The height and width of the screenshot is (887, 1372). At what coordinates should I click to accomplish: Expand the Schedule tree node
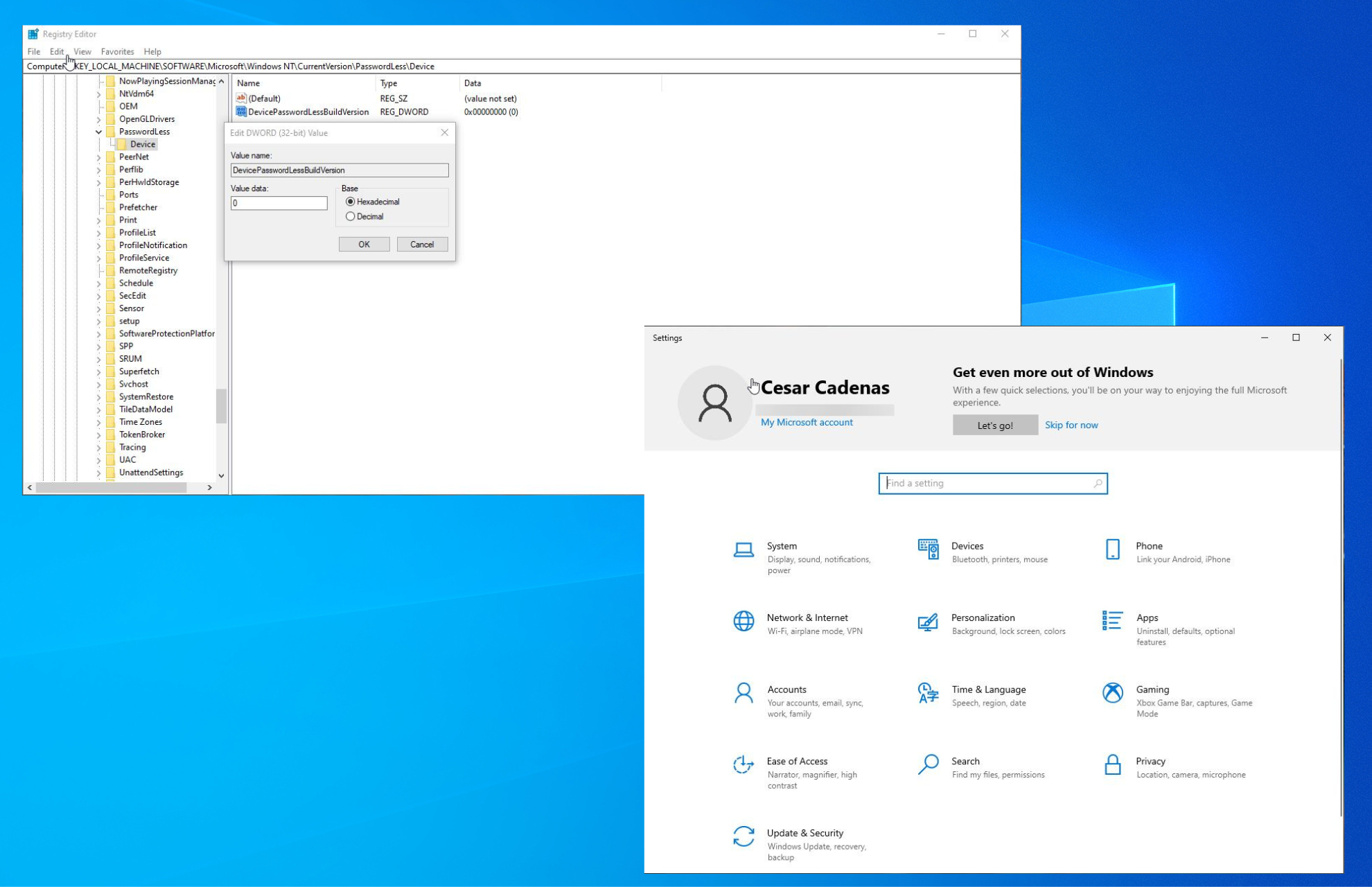click(98, 283)
